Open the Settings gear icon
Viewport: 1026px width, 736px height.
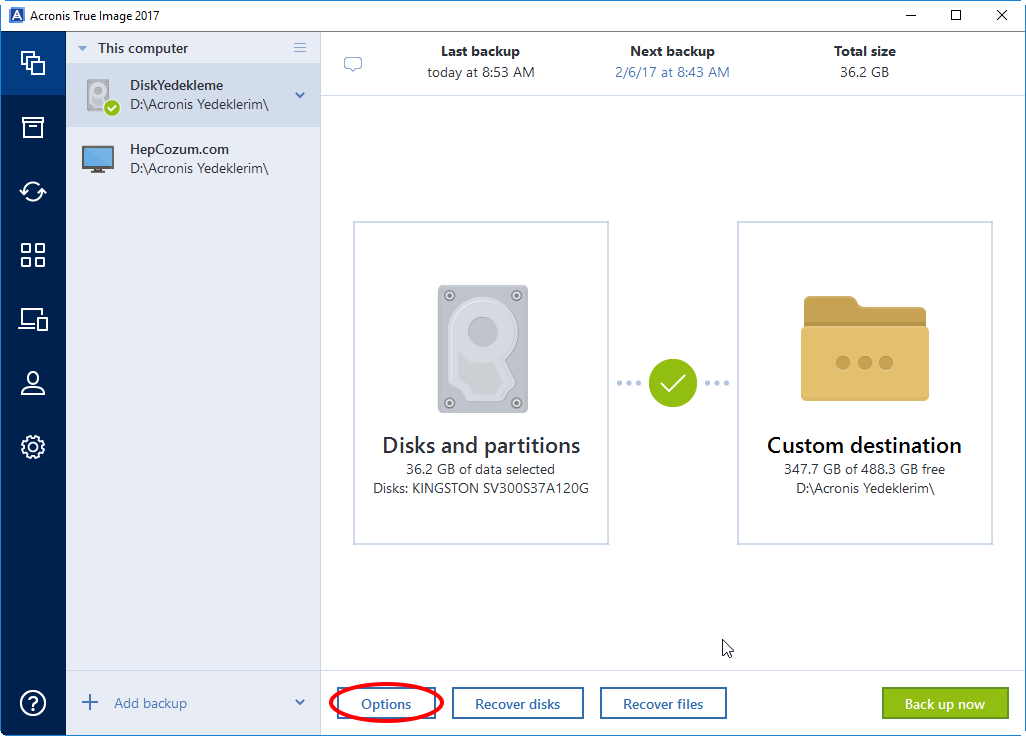[x=33, y=447]
